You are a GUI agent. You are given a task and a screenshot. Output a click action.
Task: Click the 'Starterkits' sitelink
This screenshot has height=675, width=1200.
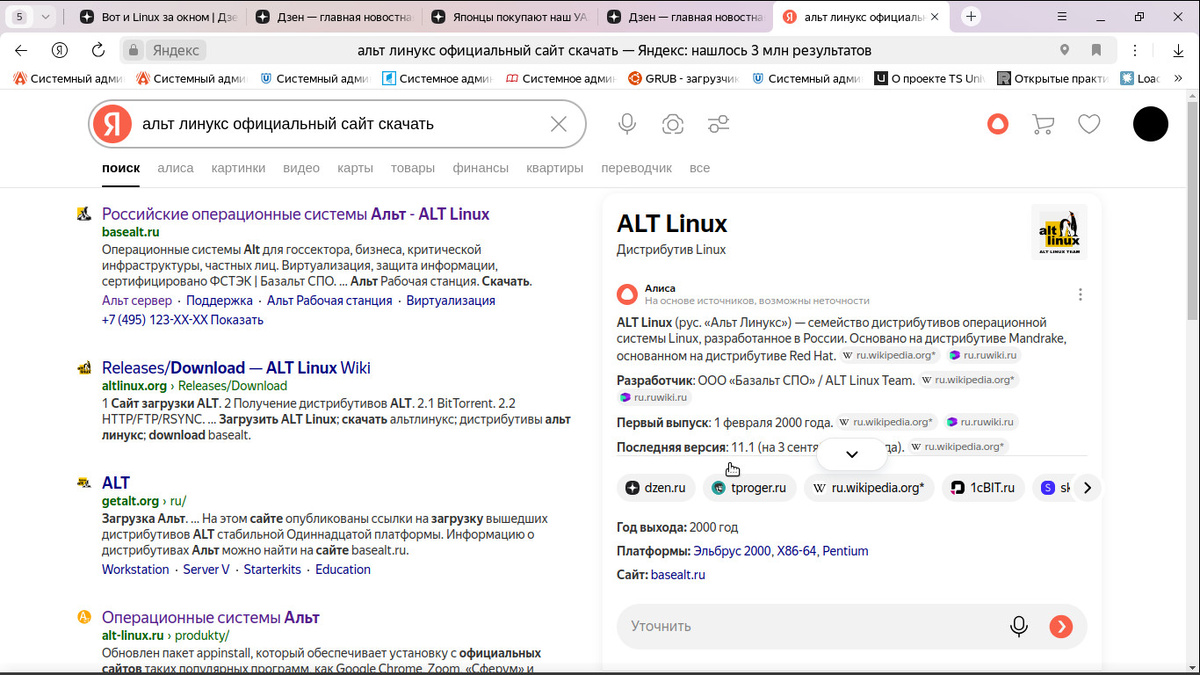pyautogui.click(x=272, y=569)
